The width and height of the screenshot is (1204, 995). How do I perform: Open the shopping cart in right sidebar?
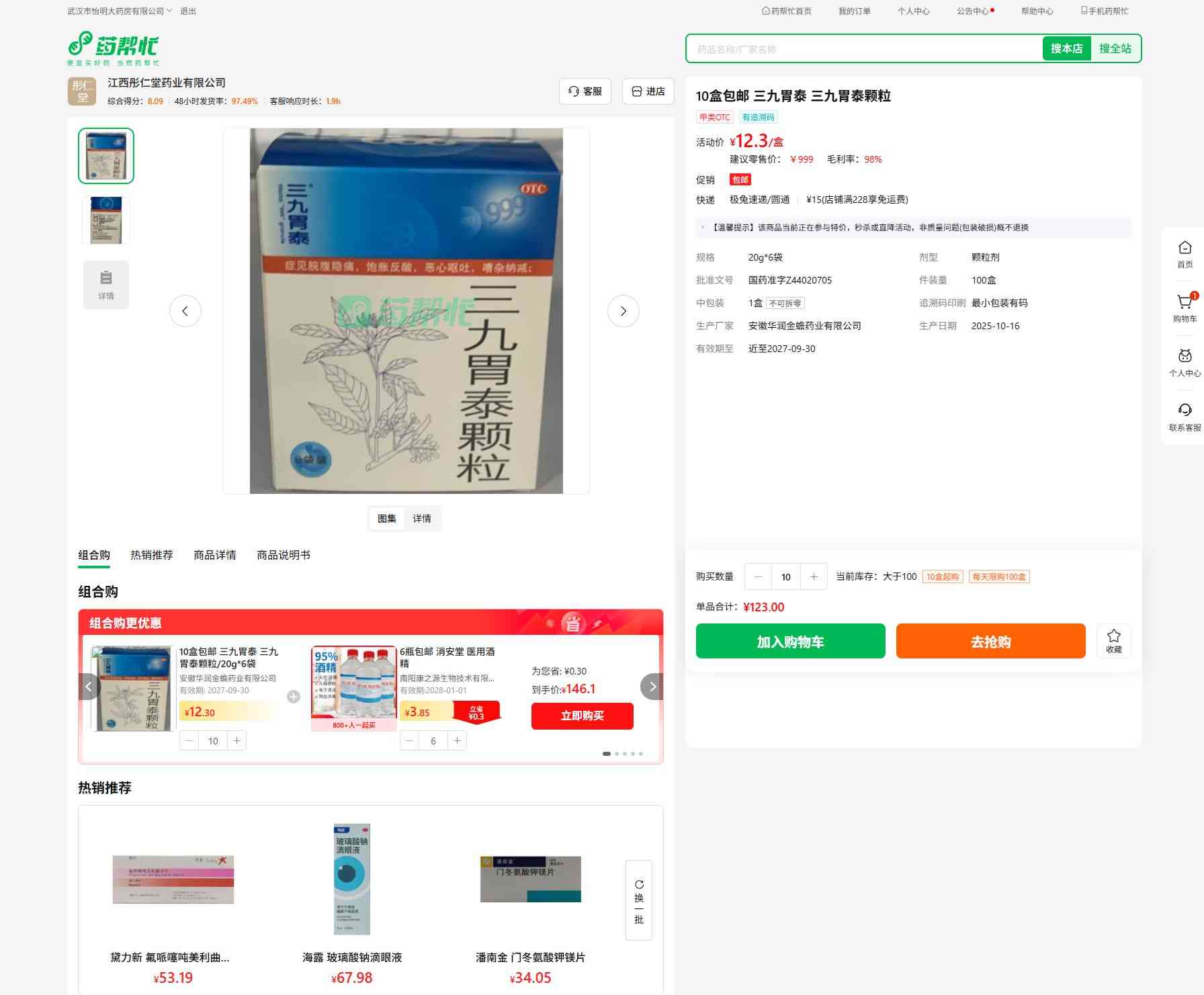1185,308
